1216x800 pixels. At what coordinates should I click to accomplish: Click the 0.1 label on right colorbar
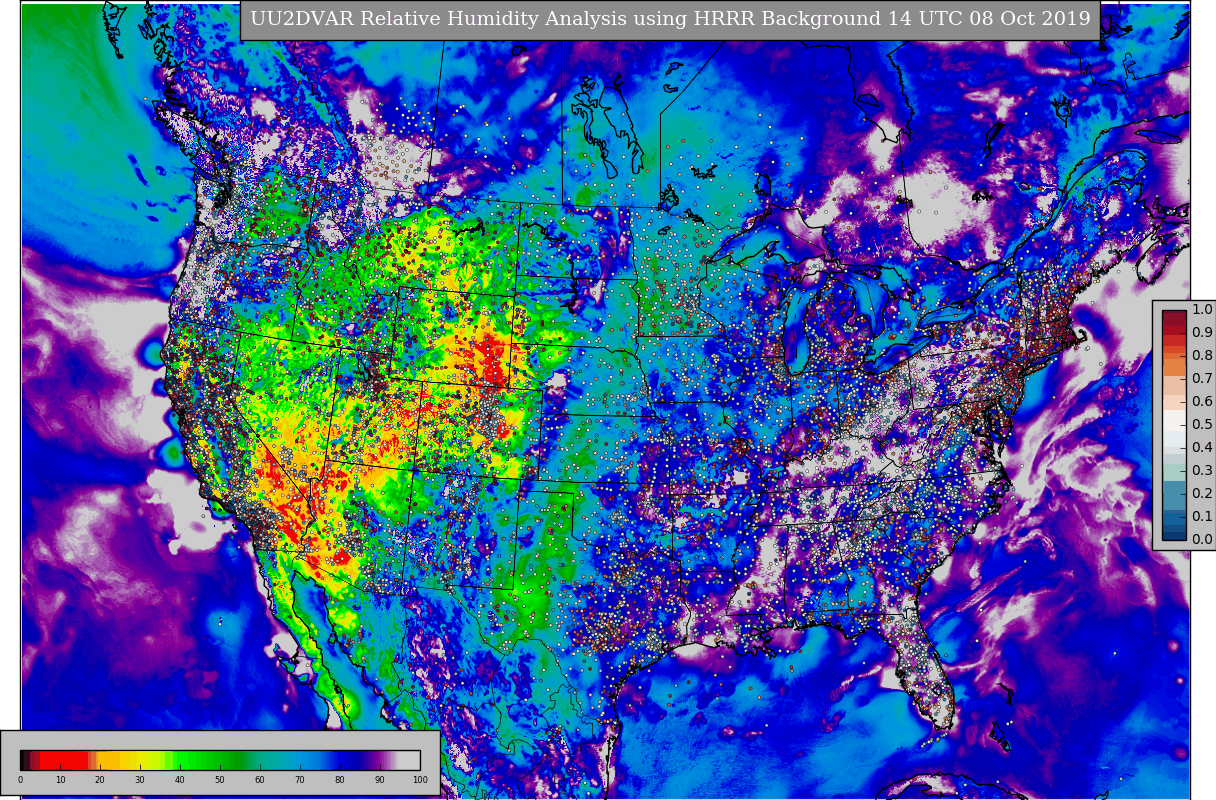click(1202, 516)
